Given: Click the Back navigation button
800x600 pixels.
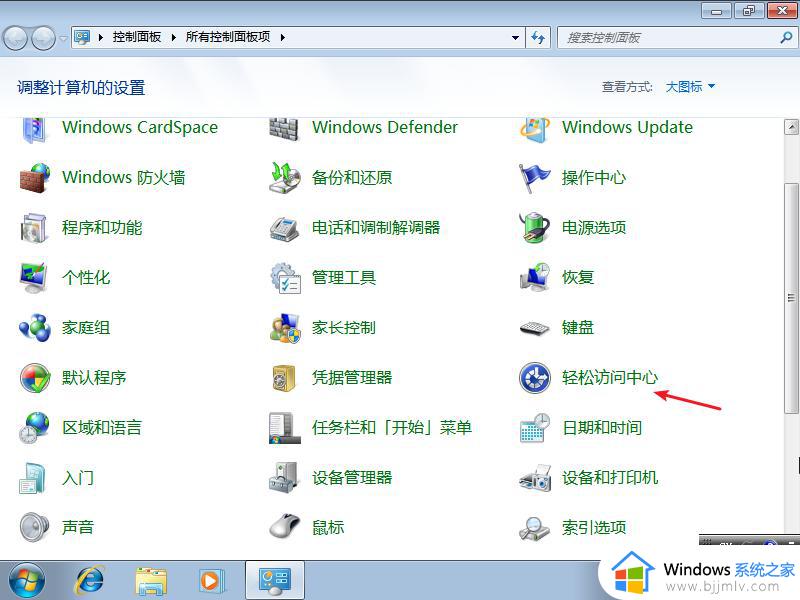Looking at the screenshot, I should click(x=15, y=37).
